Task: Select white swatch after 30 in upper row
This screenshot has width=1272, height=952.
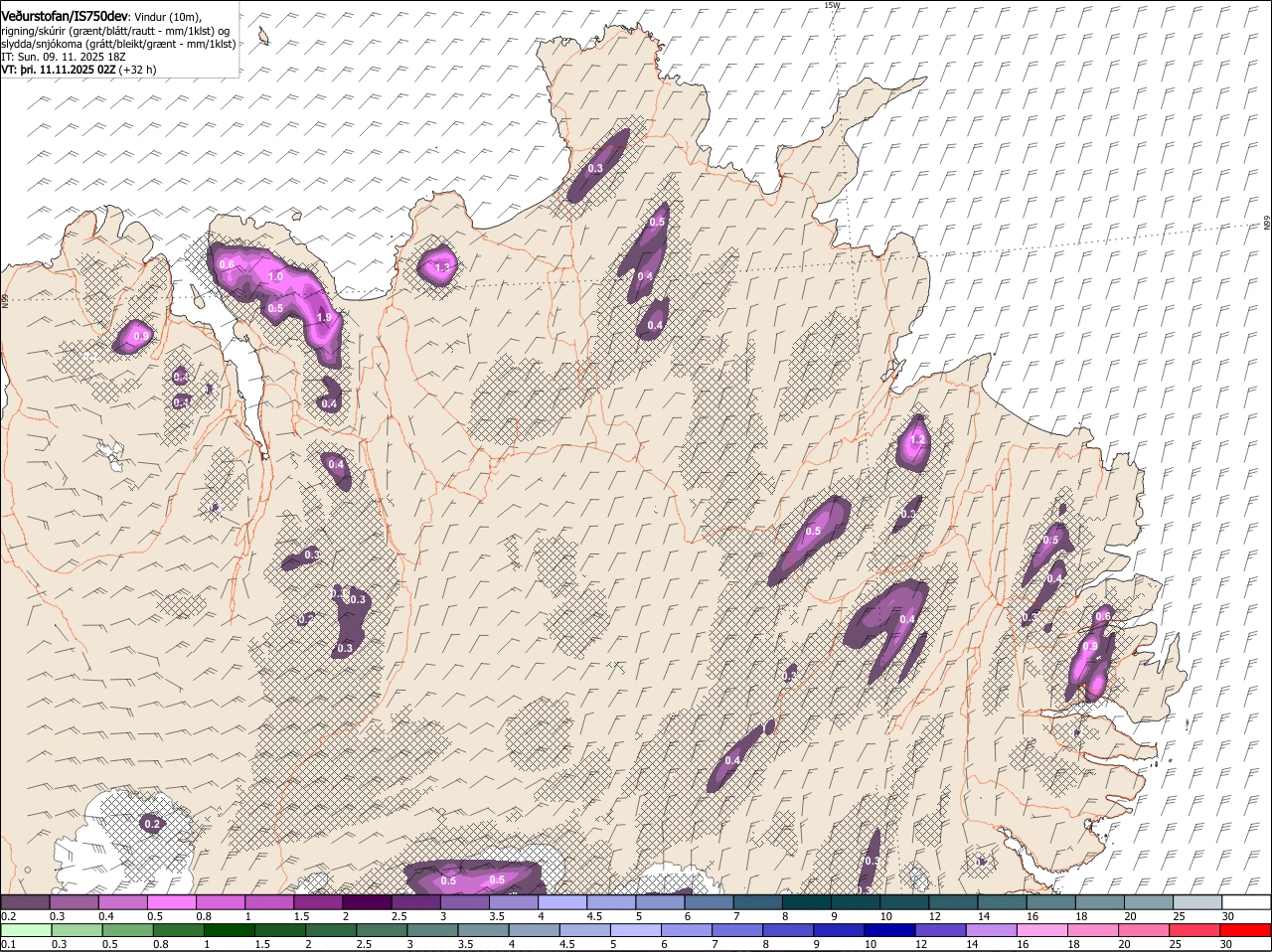Action: pos(1247,902)
